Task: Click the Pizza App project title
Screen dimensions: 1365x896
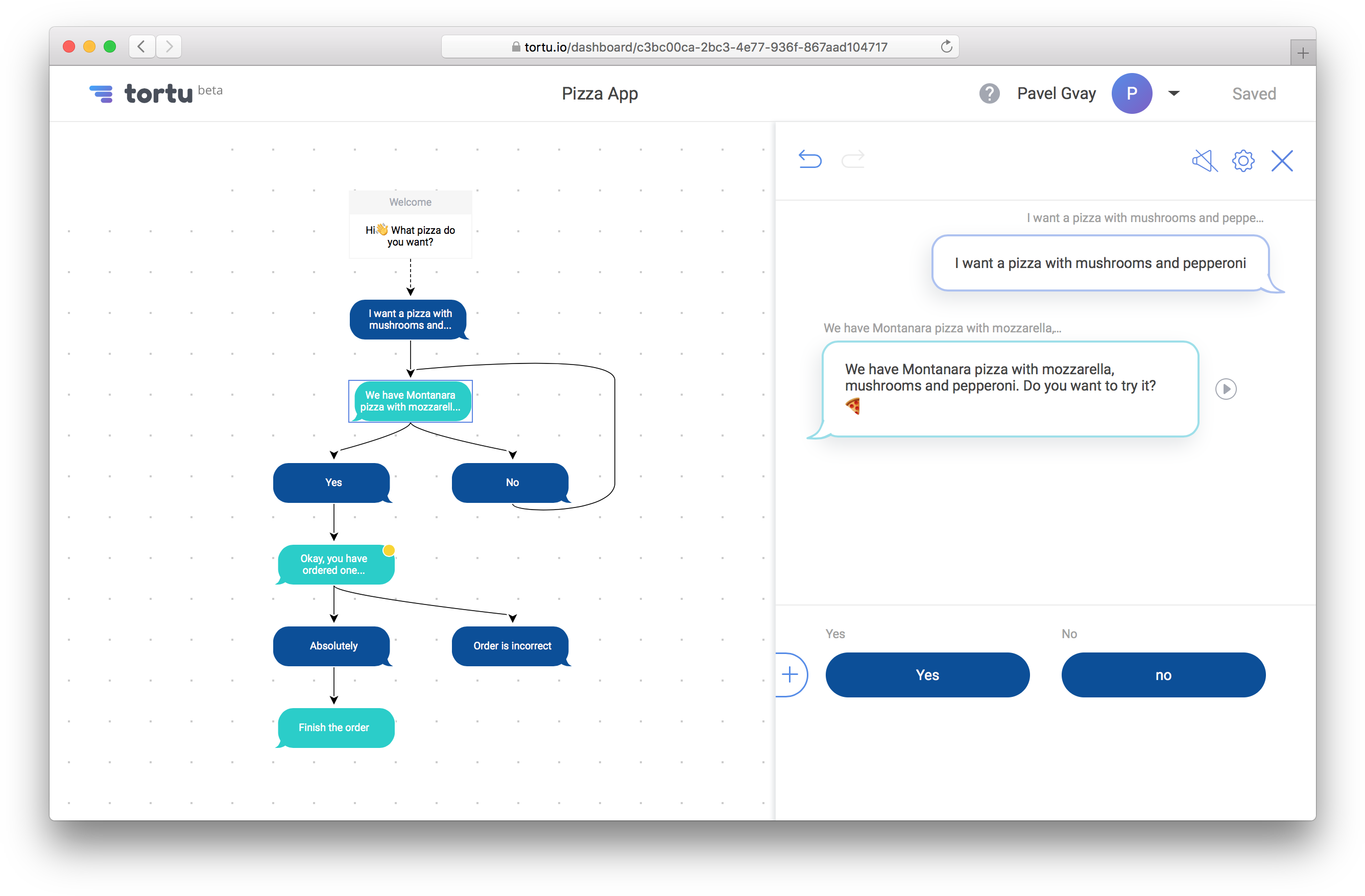Action: coord(600,93)
